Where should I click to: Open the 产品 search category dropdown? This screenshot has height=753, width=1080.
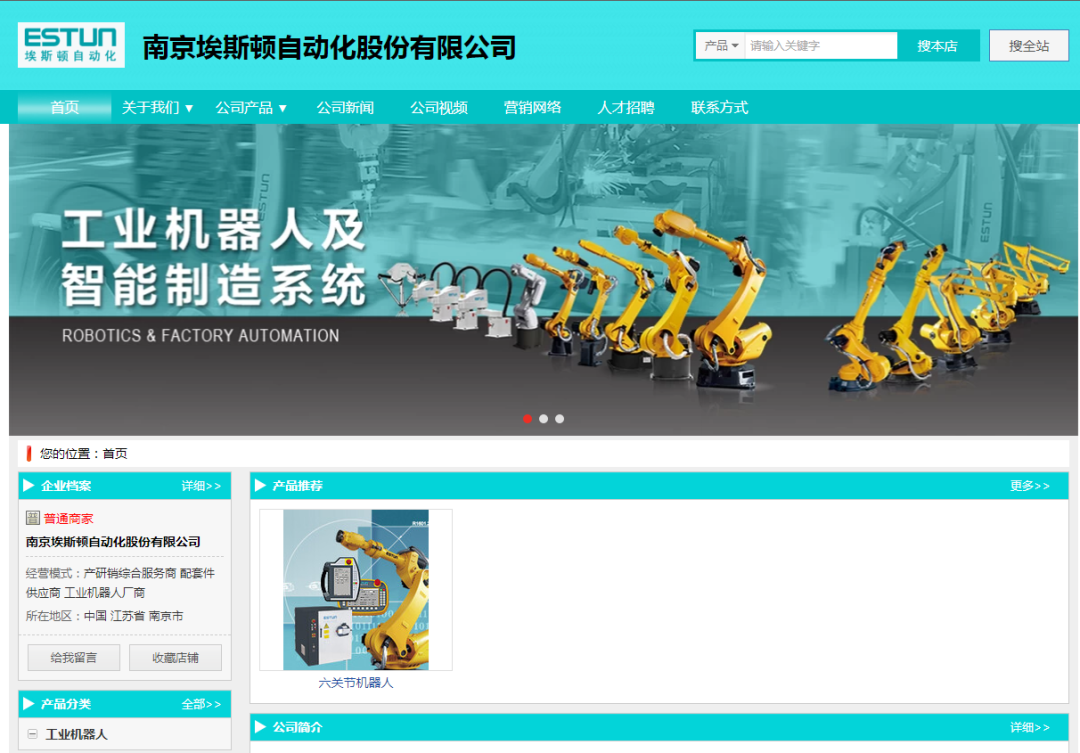(720, 46)
